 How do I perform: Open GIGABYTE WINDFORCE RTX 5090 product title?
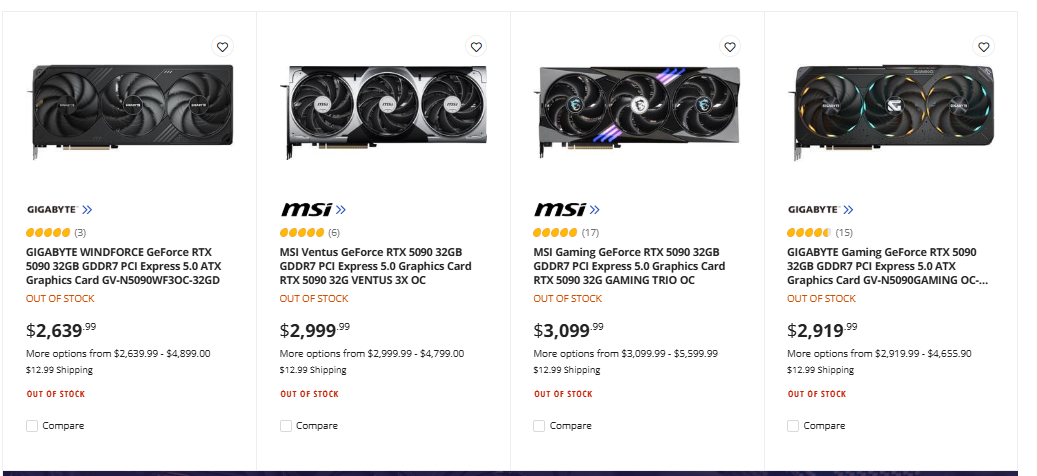pos(123,266)
